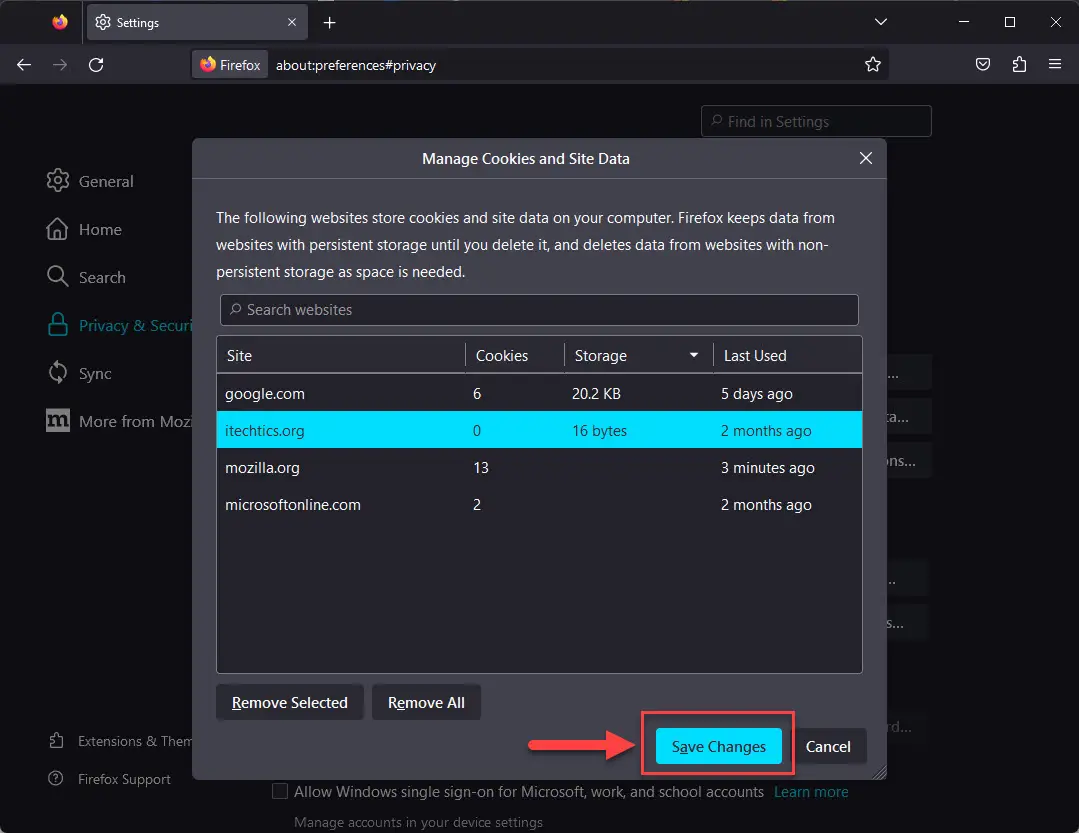Viewport: 1079px width, 833px height.
Task: Select the microsoftonline.com row
Action: click(539, 504)
